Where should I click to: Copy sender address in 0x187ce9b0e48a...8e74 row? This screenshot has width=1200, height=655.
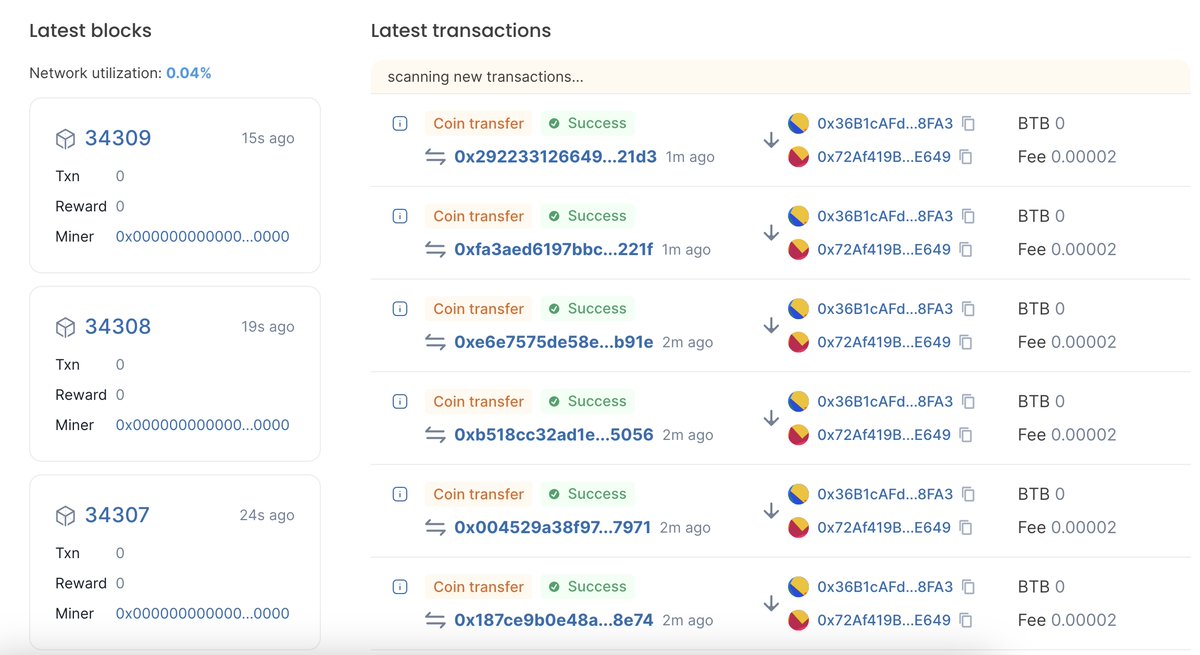click(x=968, y=587)
